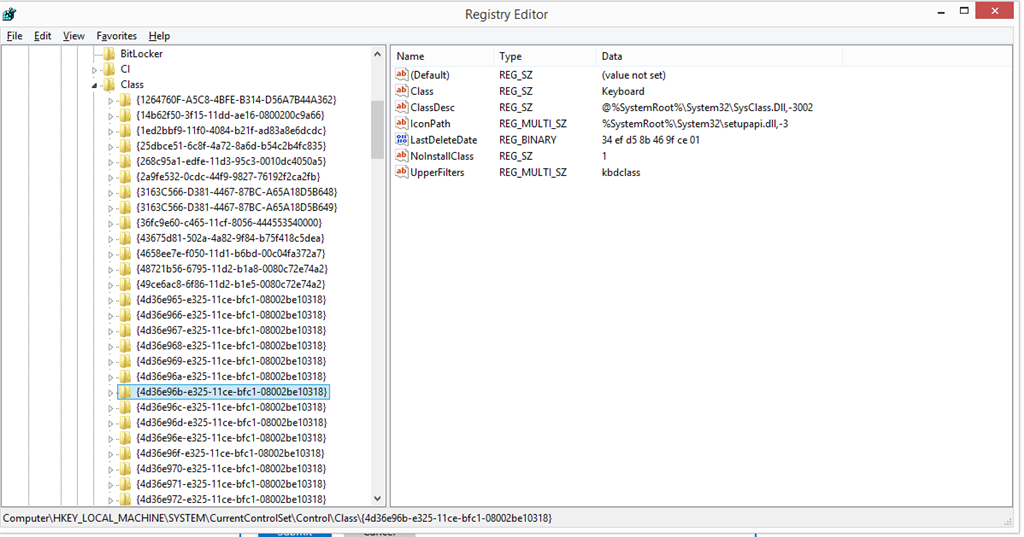Expand the {4d36e972-e325-11ce-bfc1-08002be10318} key
The width and height of the screenshot is (1024, 537).
click(x=110, y=500)
